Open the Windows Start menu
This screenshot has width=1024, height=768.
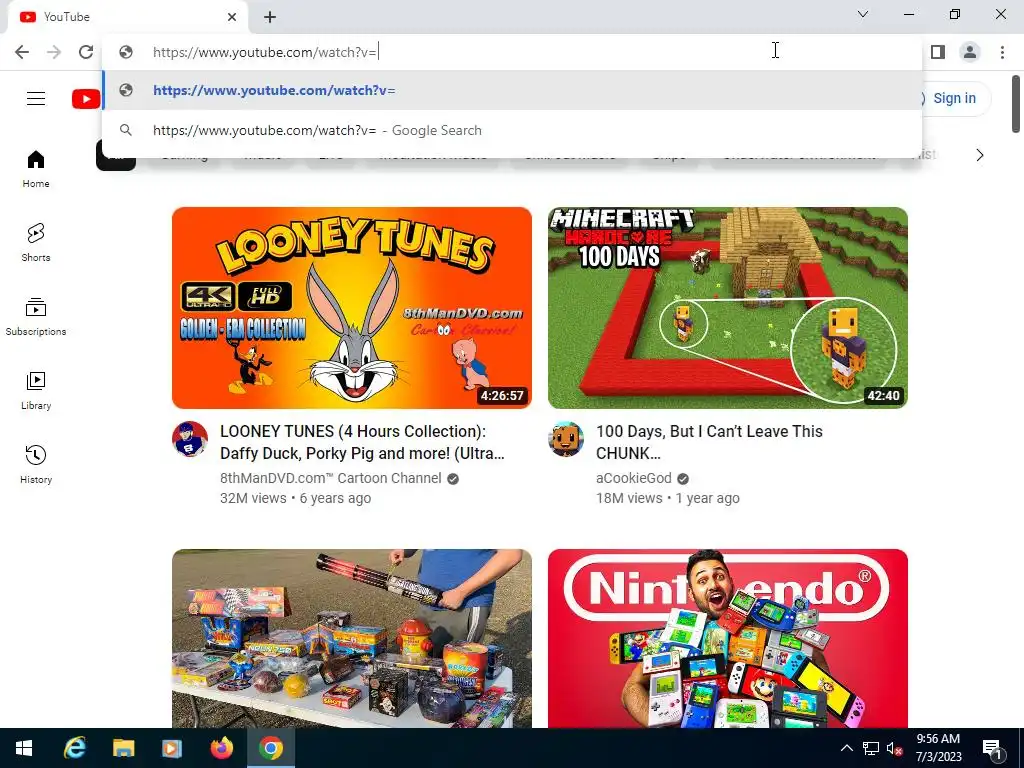(24, 748)
